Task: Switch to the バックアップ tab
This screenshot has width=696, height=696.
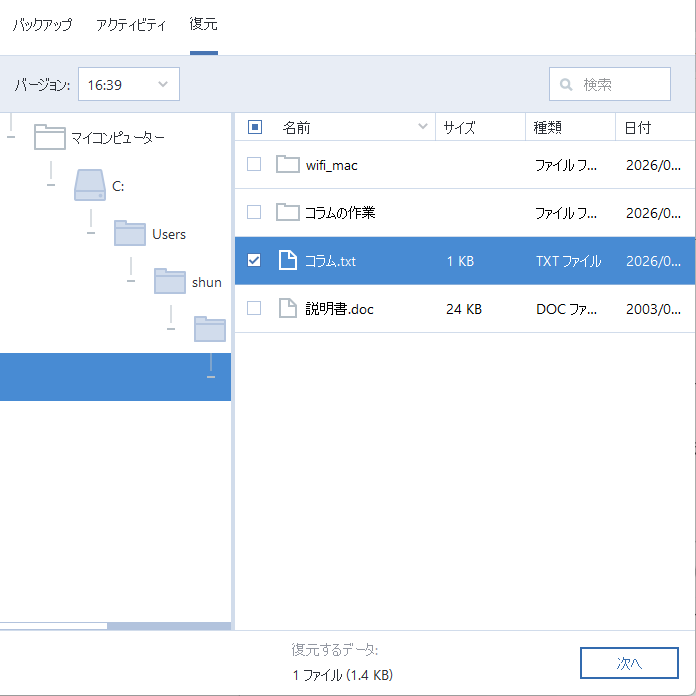Action: click(42, 24)
